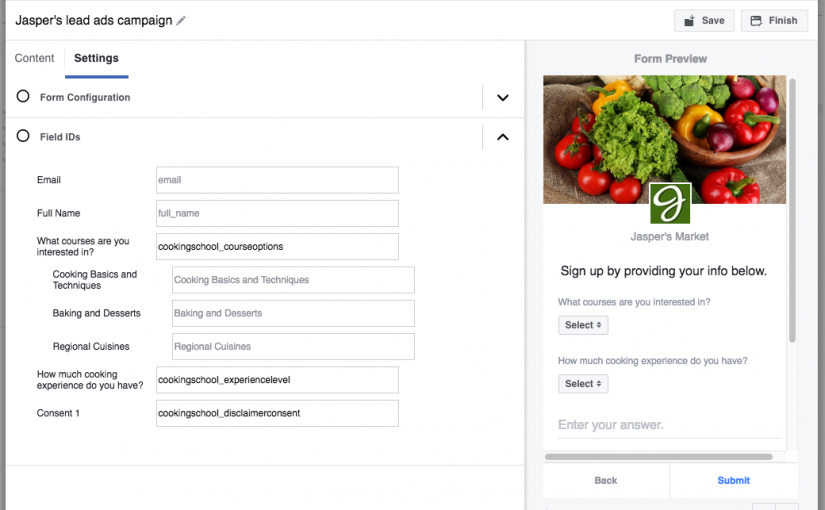Click the Email field ID input
Viewport: 825px width, 510px height.
(x=277, y=180)
